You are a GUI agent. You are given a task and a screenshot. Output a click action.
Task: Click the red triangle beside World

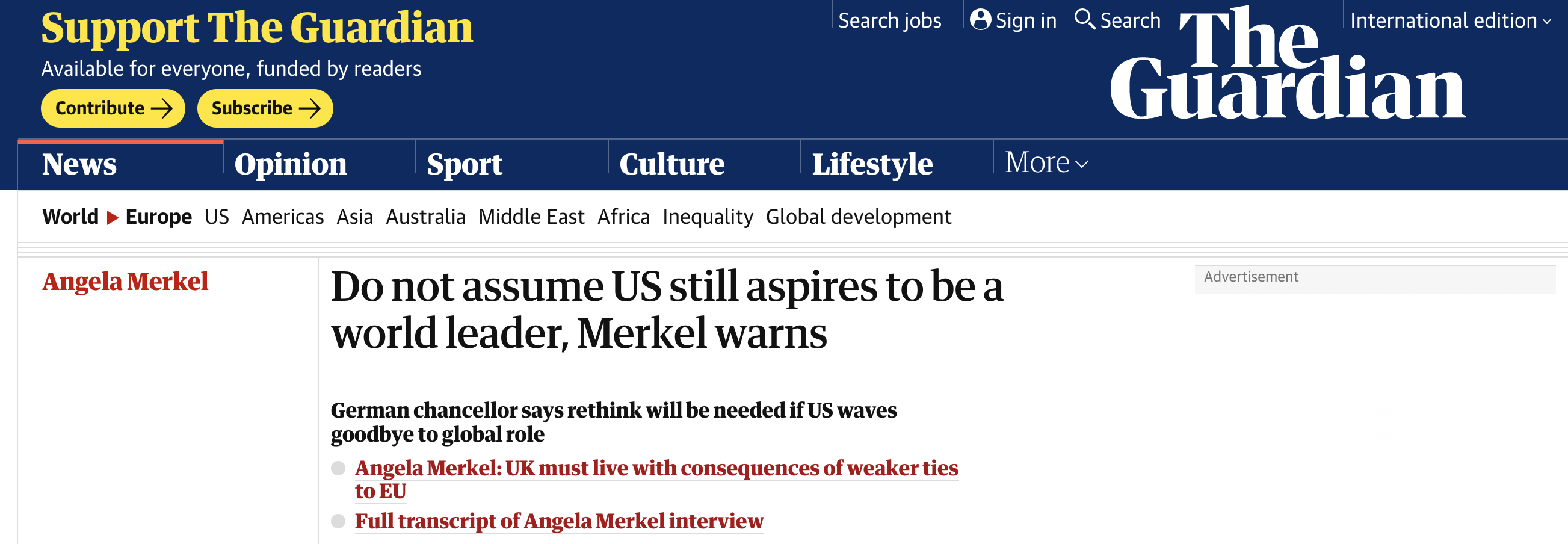pyautogui.click(x=112, y=217)
